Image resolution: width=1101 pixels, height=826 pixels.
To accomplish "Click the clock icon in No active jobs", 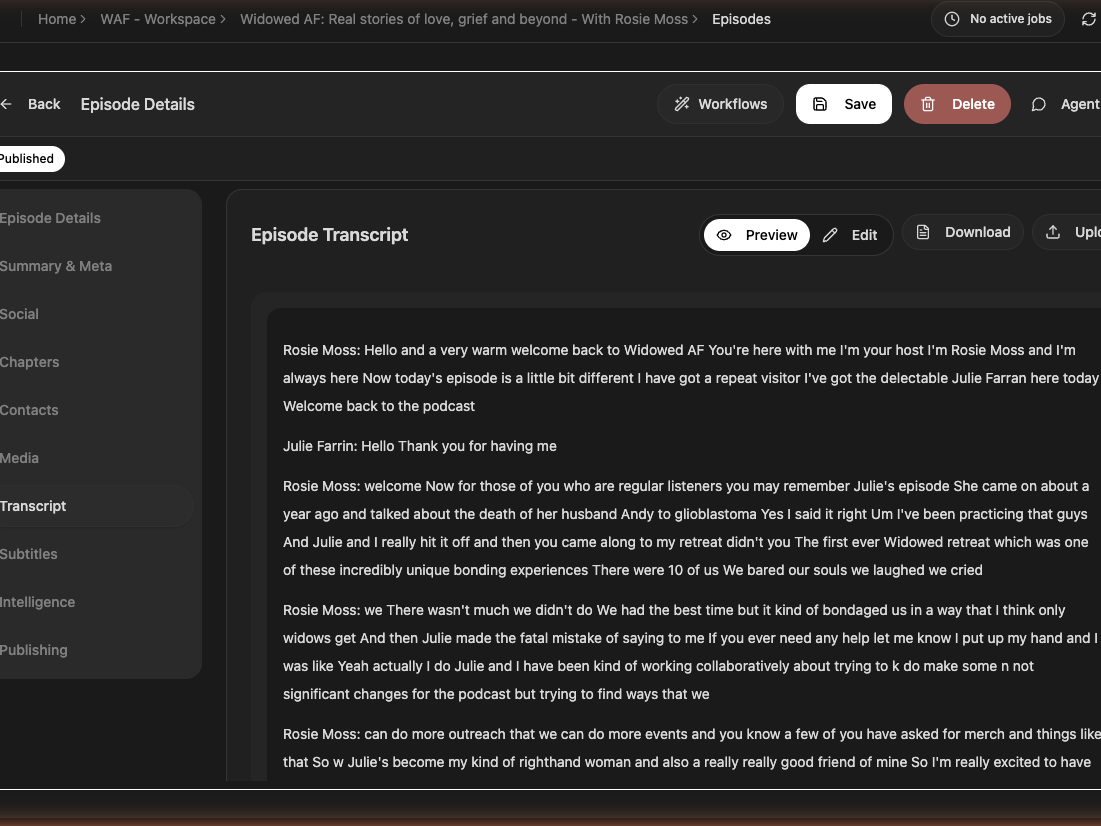I will [951, 19].
